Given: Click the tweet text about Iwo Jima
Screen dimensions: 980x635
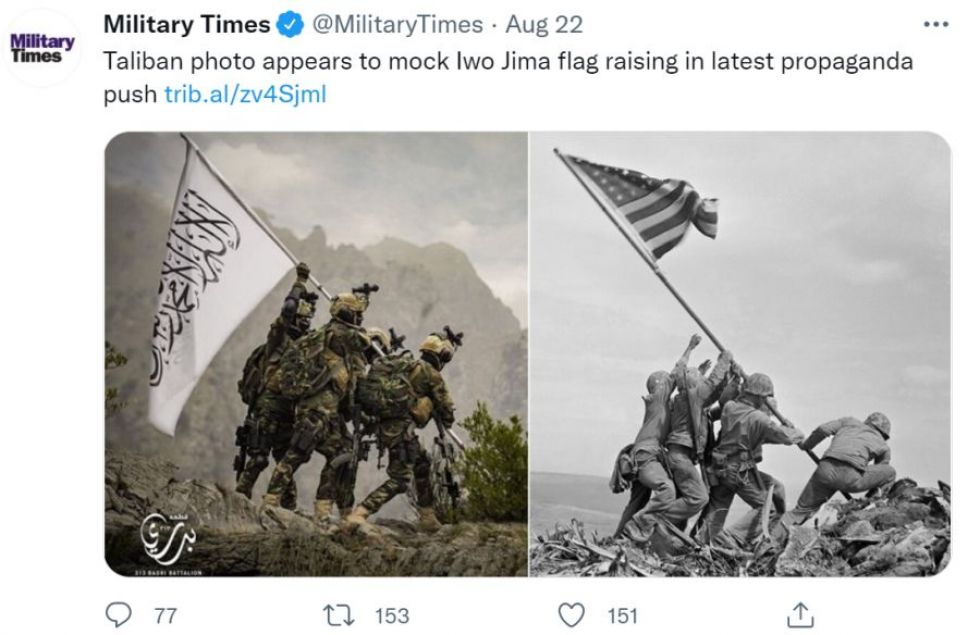Looking at the screenshot, I should pos(508,78).
